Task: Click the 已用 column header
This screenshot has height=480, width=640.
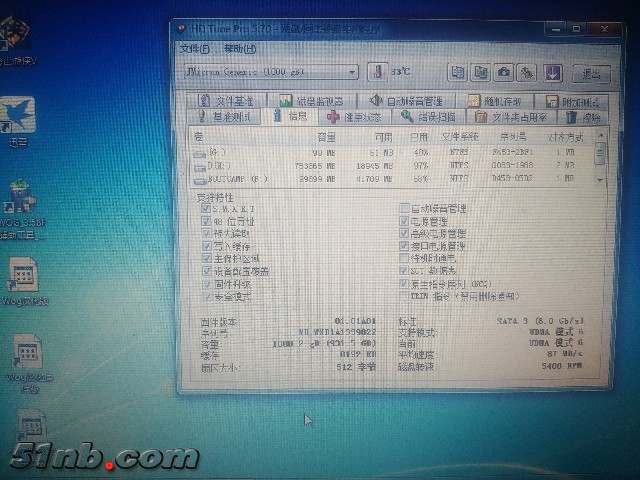Action: pos(418,138)
